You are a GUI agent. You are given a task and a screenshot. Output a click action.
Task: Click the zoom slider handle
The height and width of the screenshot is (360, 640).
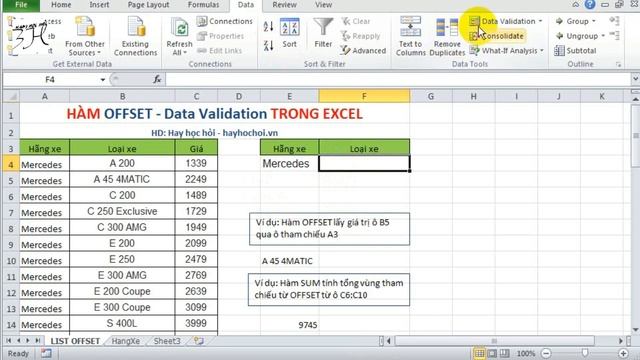point(585,353)
